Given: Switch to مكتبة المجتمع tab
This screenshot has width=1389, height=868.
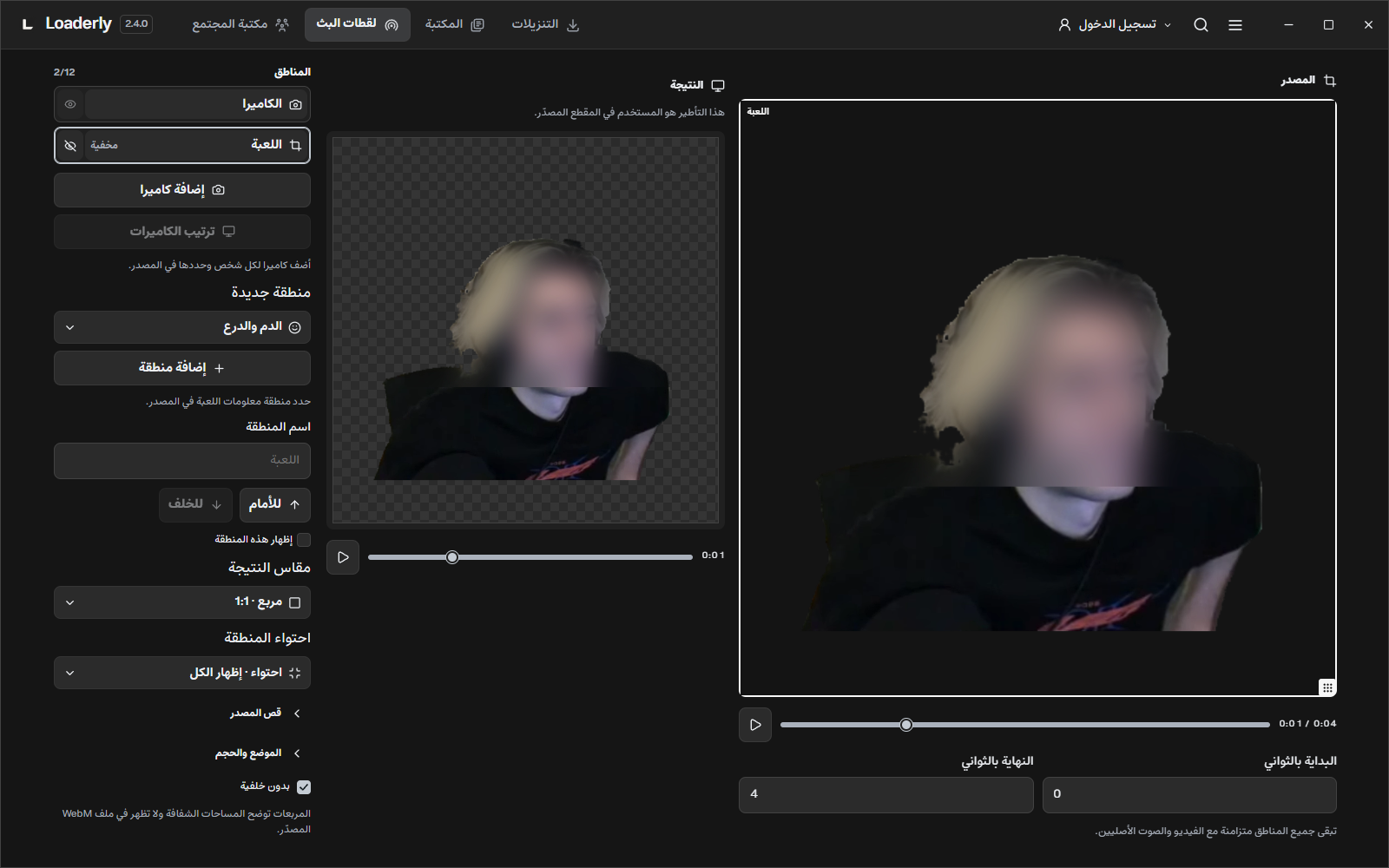Looking at the screenshot, I should click(x=240, y=25).
